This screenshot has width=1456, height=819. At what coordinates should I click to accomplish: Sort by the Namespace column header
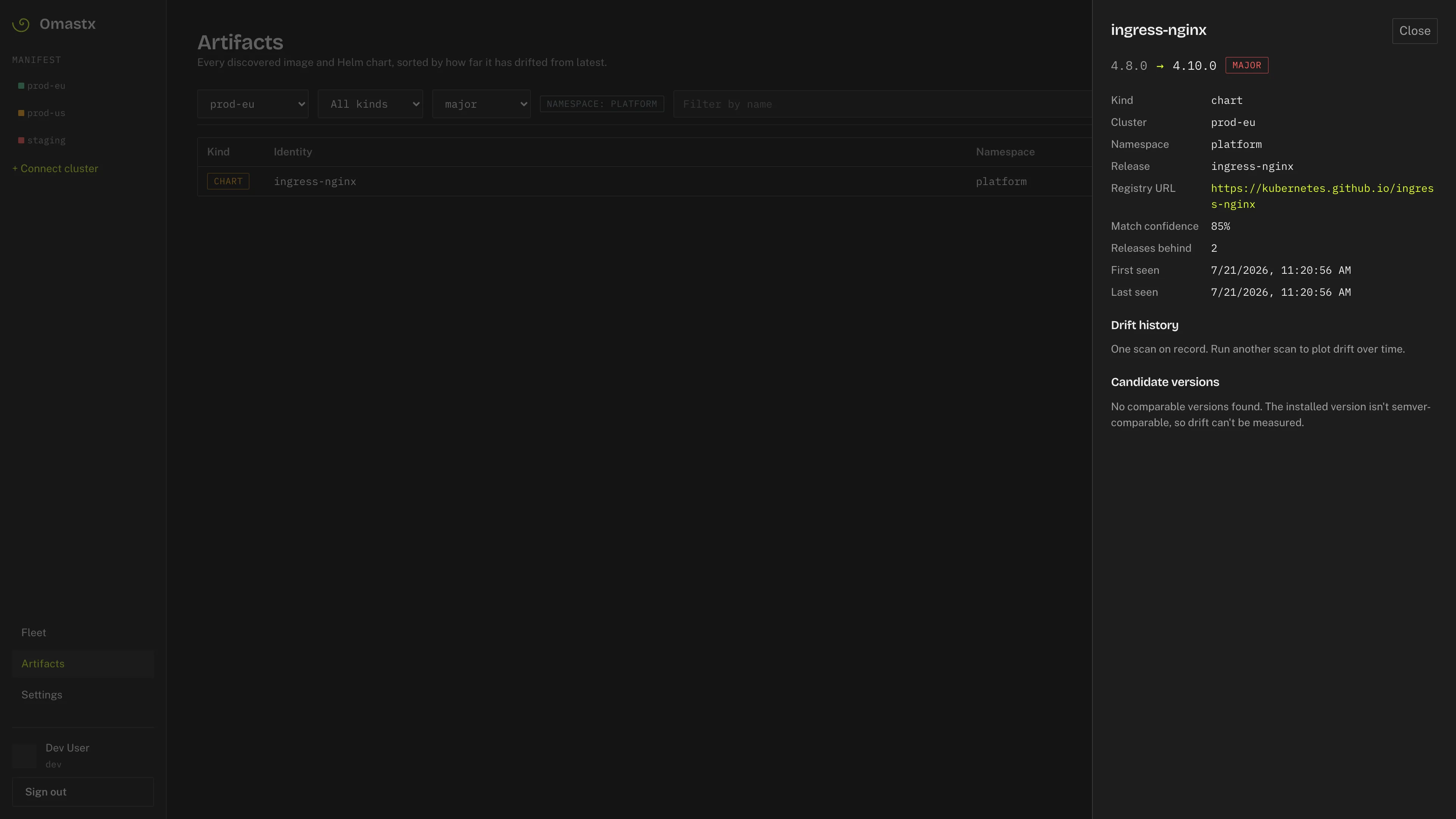pos(1006,152)
